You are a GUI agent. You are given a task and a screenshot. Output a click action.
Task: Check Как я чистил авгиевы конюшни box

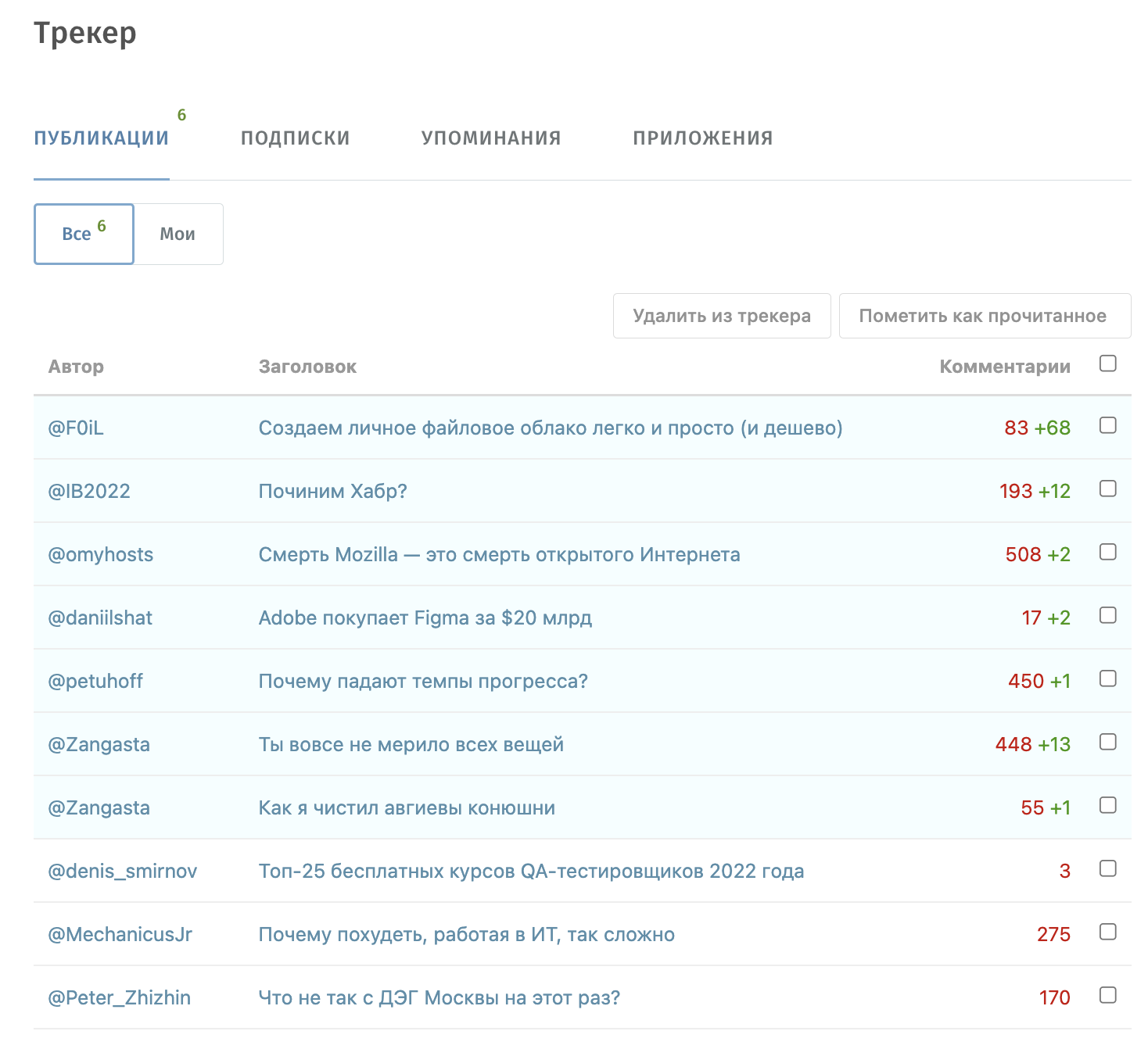point(1107,805)
